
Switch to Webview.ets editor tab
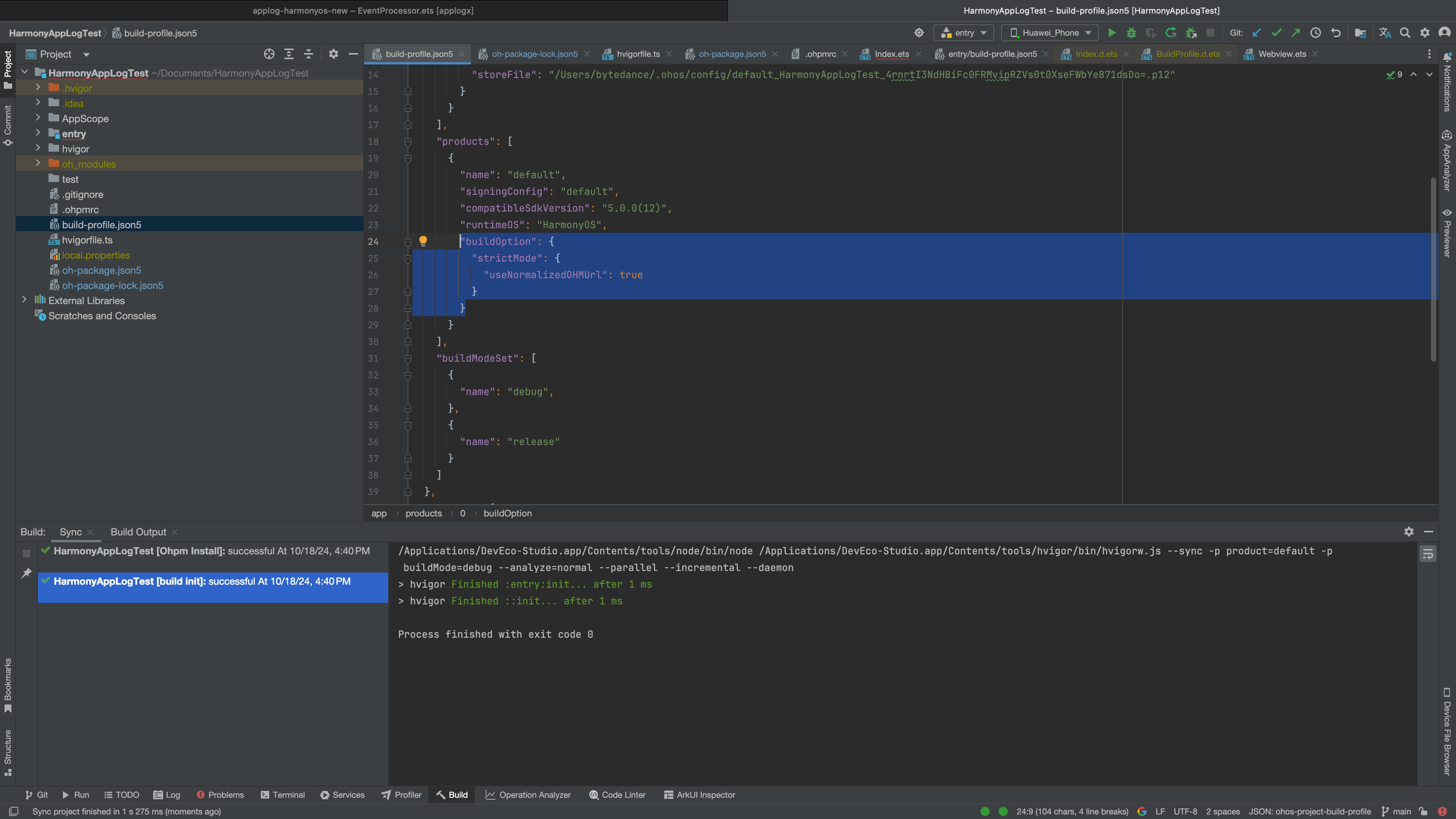click(x=1281, y=54)
